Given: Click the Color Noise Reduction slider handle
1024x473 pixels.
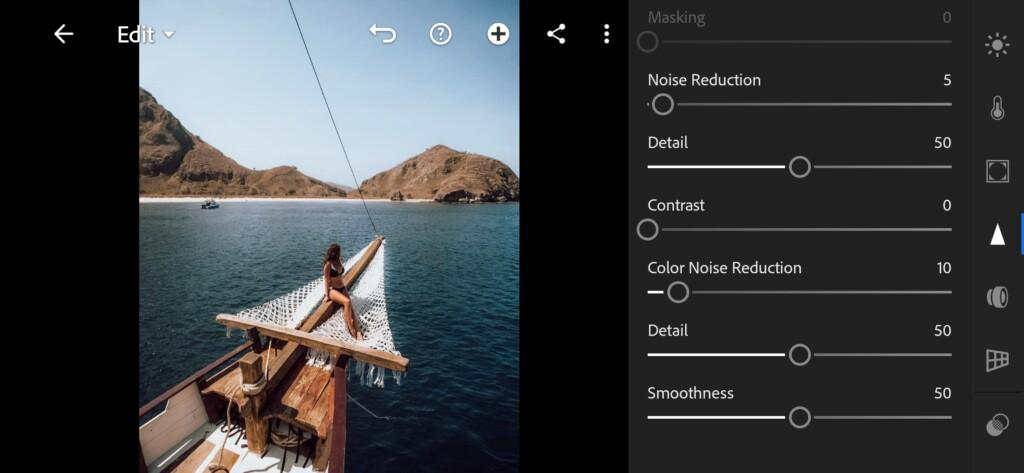Looking at the screenshot, I should click(678, 293).
